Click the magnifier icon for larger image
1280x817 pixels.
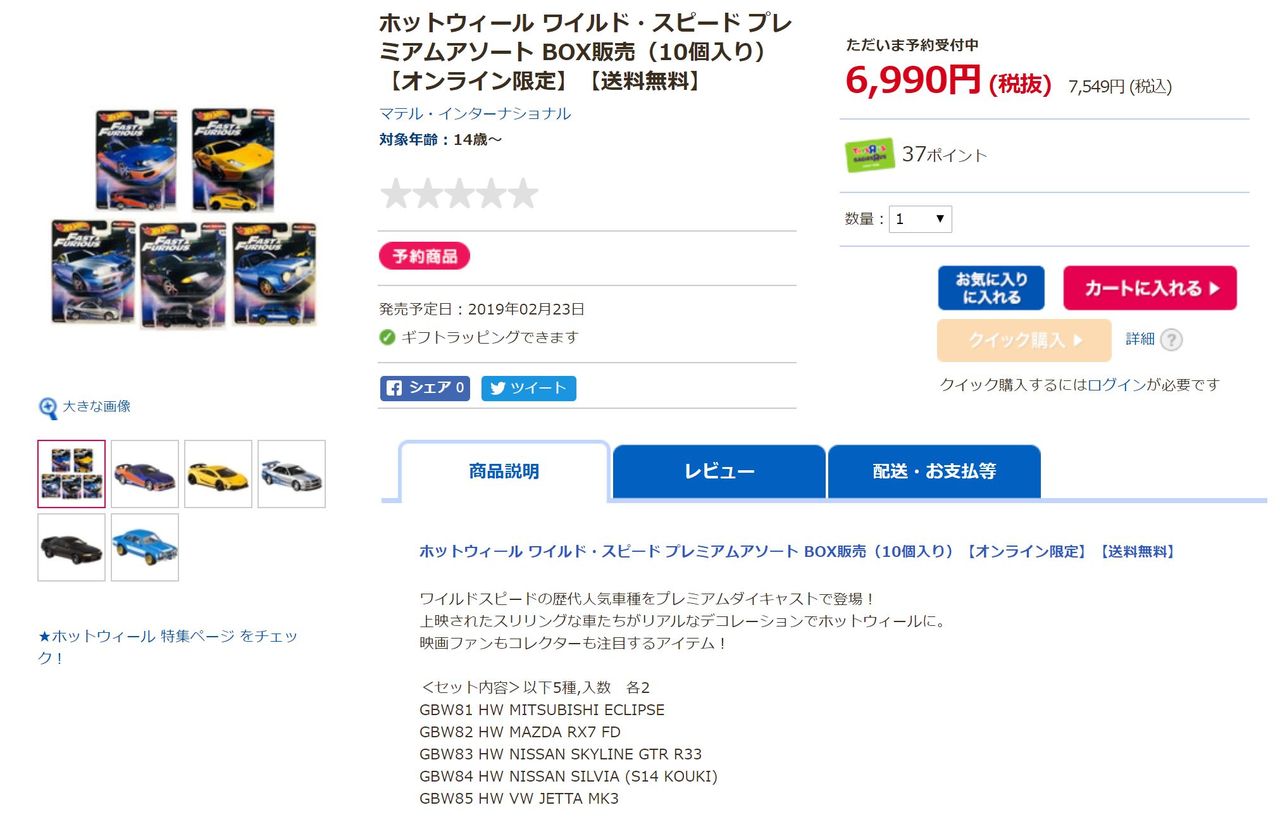[48, 407]
